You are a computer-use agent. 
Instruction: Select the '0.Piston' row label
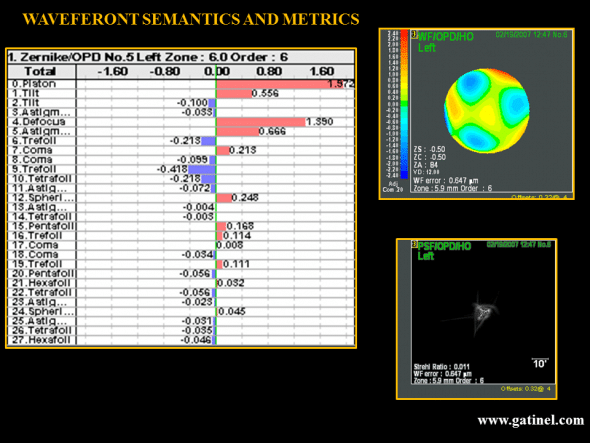[34, 84]
